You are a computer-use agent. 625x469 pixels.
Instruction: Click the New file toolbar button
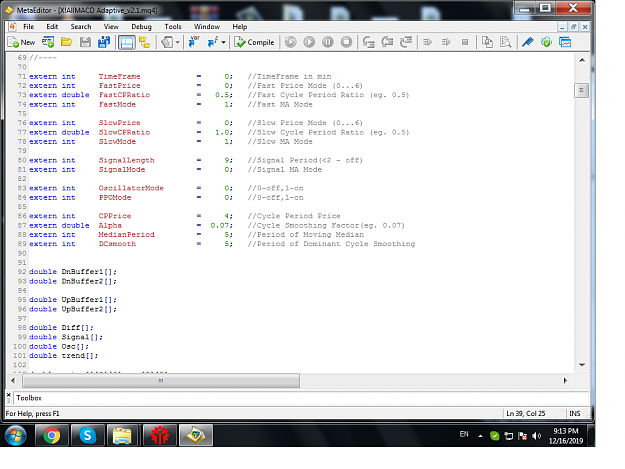pyautogui.click(x=22, y=42)
